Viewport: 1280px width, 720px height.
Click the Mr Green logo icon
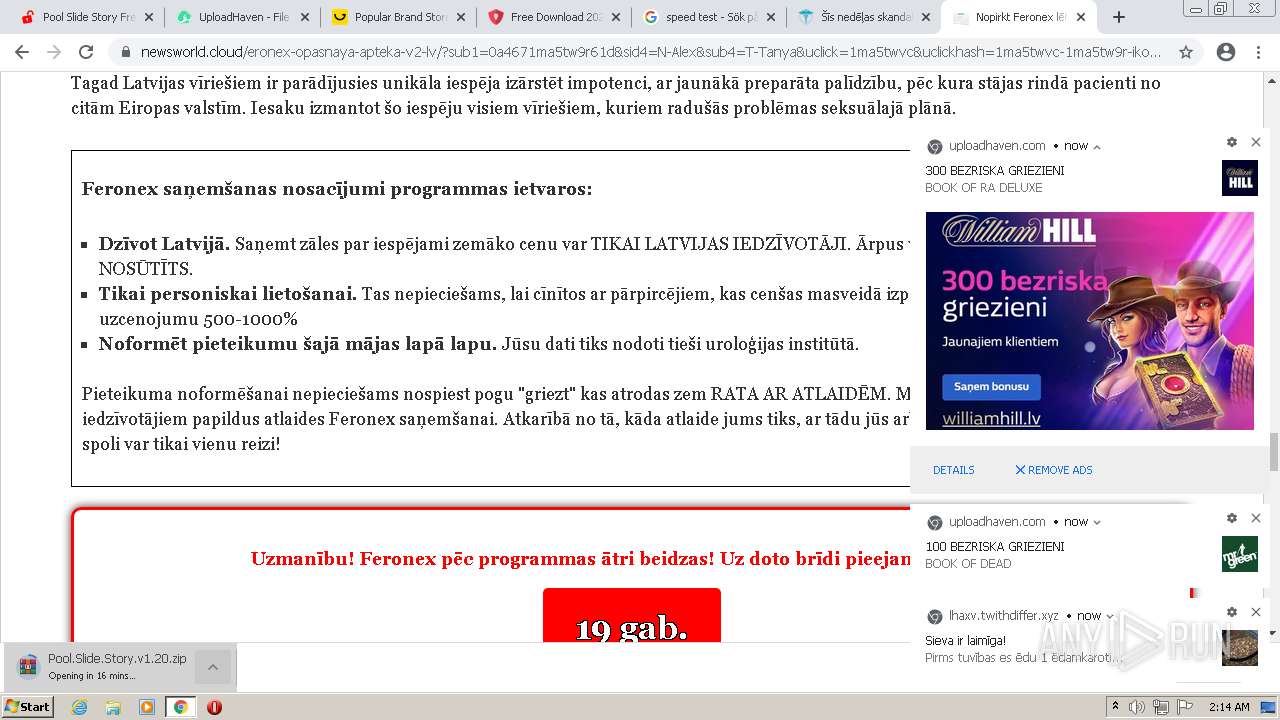click(1240, 554)
